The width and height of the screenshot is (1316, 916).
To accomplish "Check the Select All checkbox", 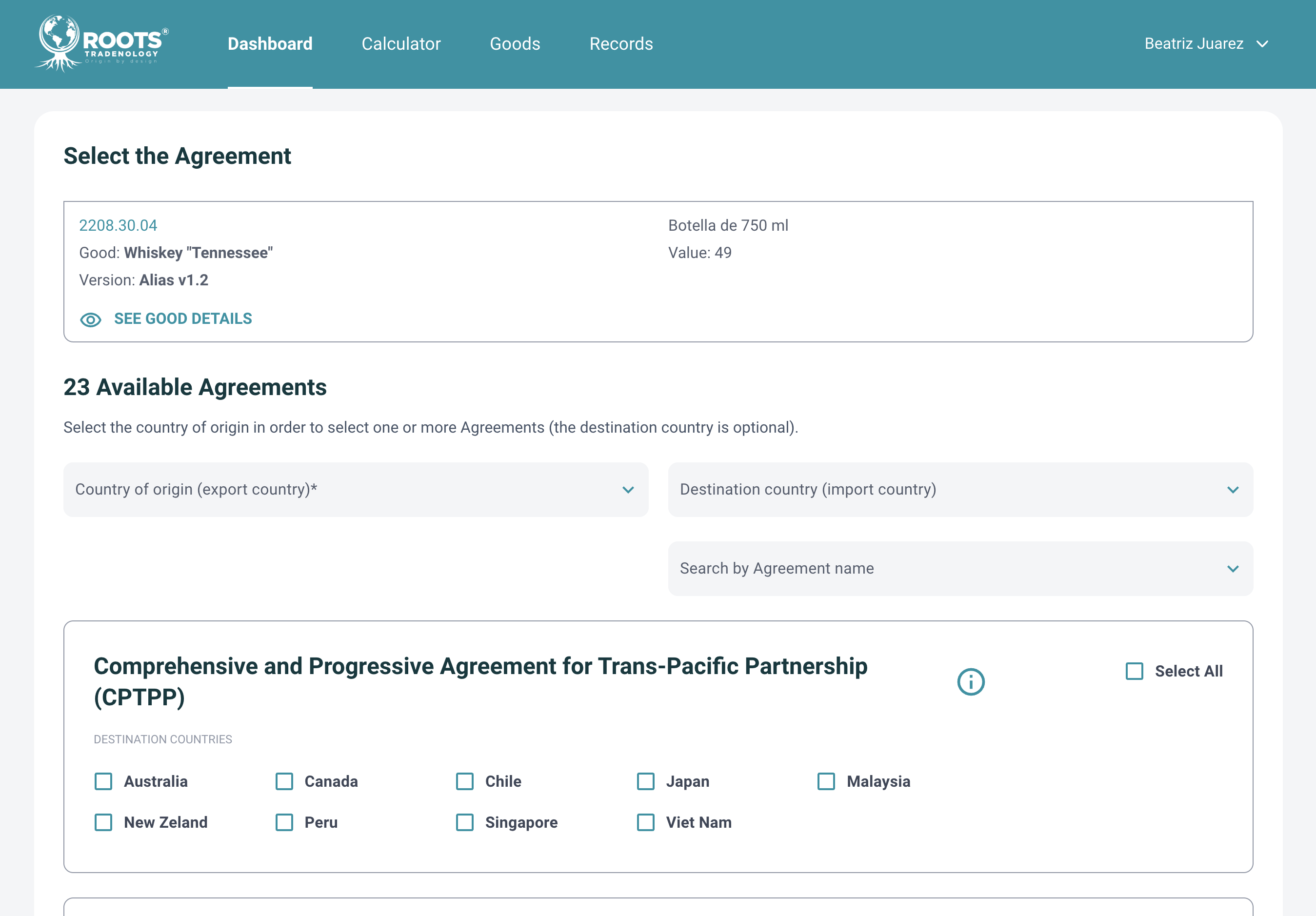I will (x=1134, y=671).
